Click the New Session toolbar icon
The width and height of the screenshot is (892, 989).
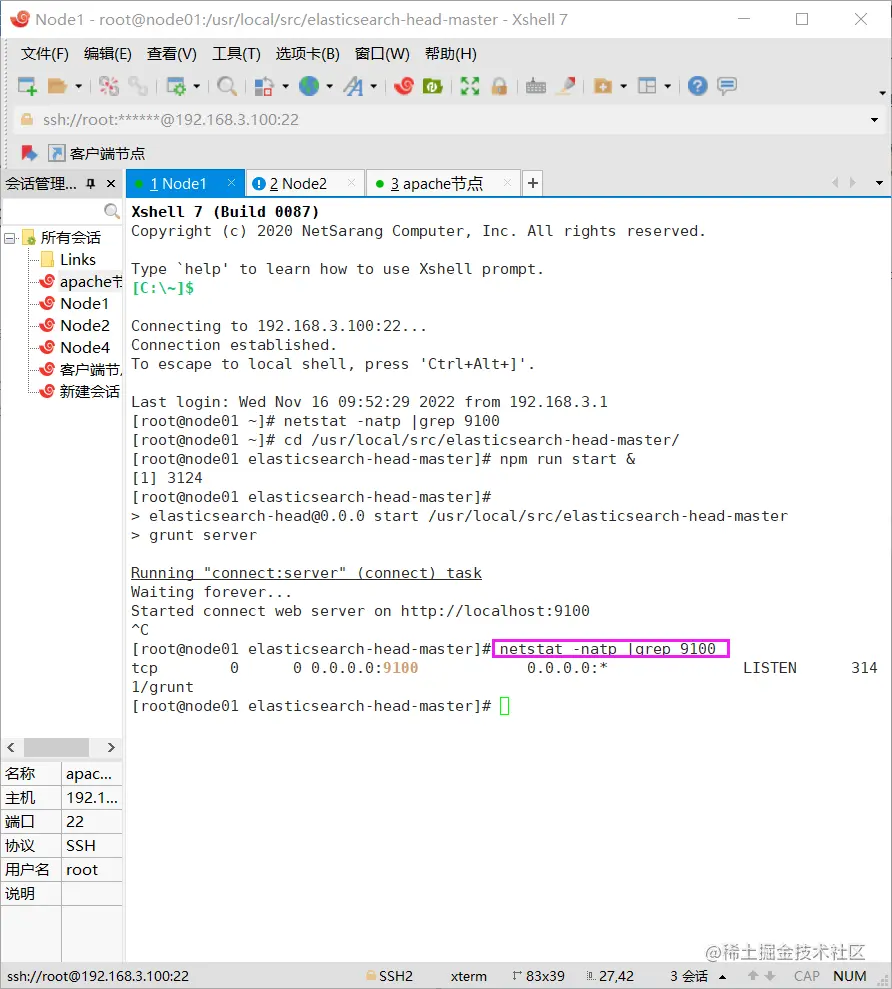pyautogui.click(x=27, y=86)
